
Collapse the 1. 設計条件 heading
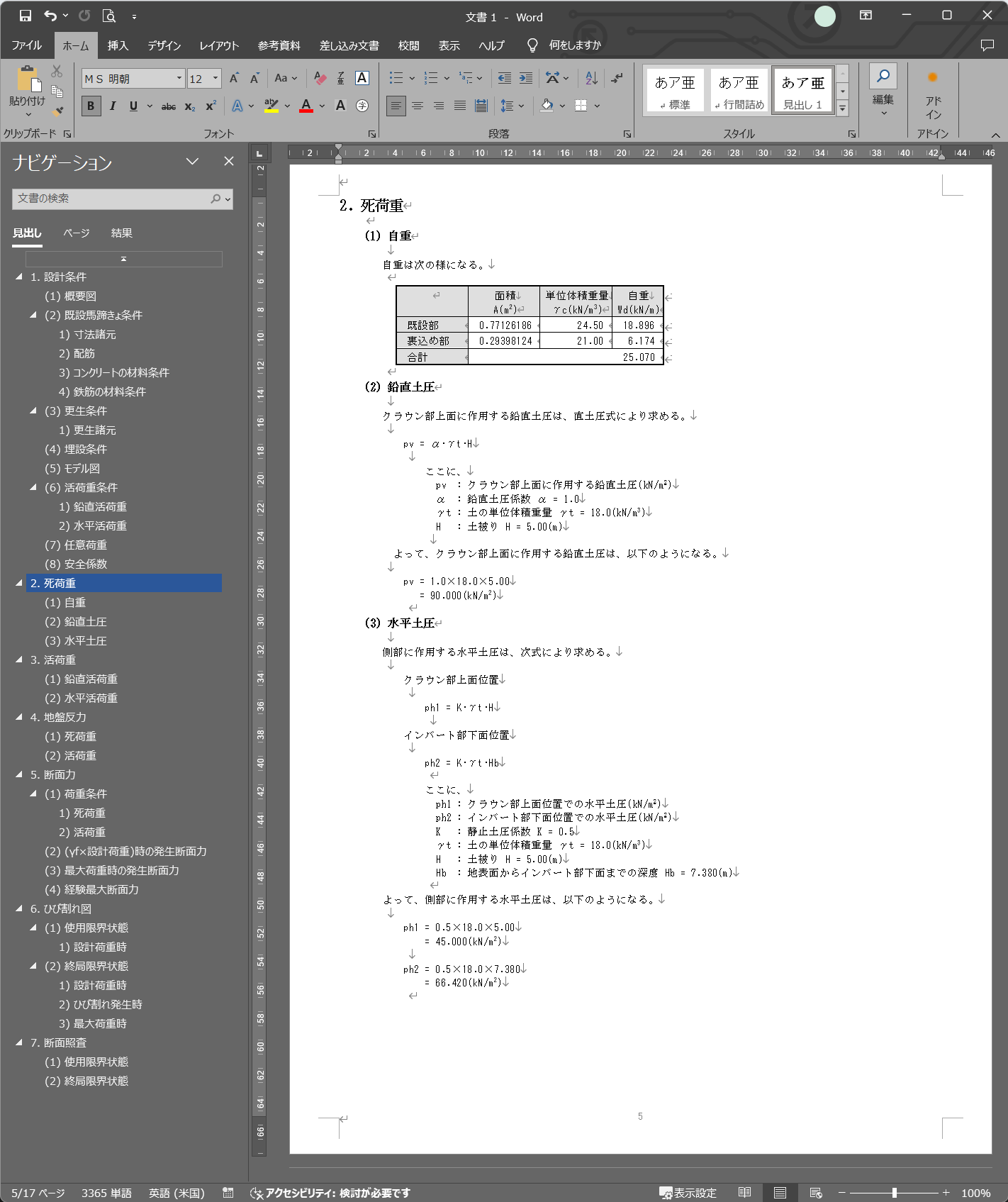point(19,277)
